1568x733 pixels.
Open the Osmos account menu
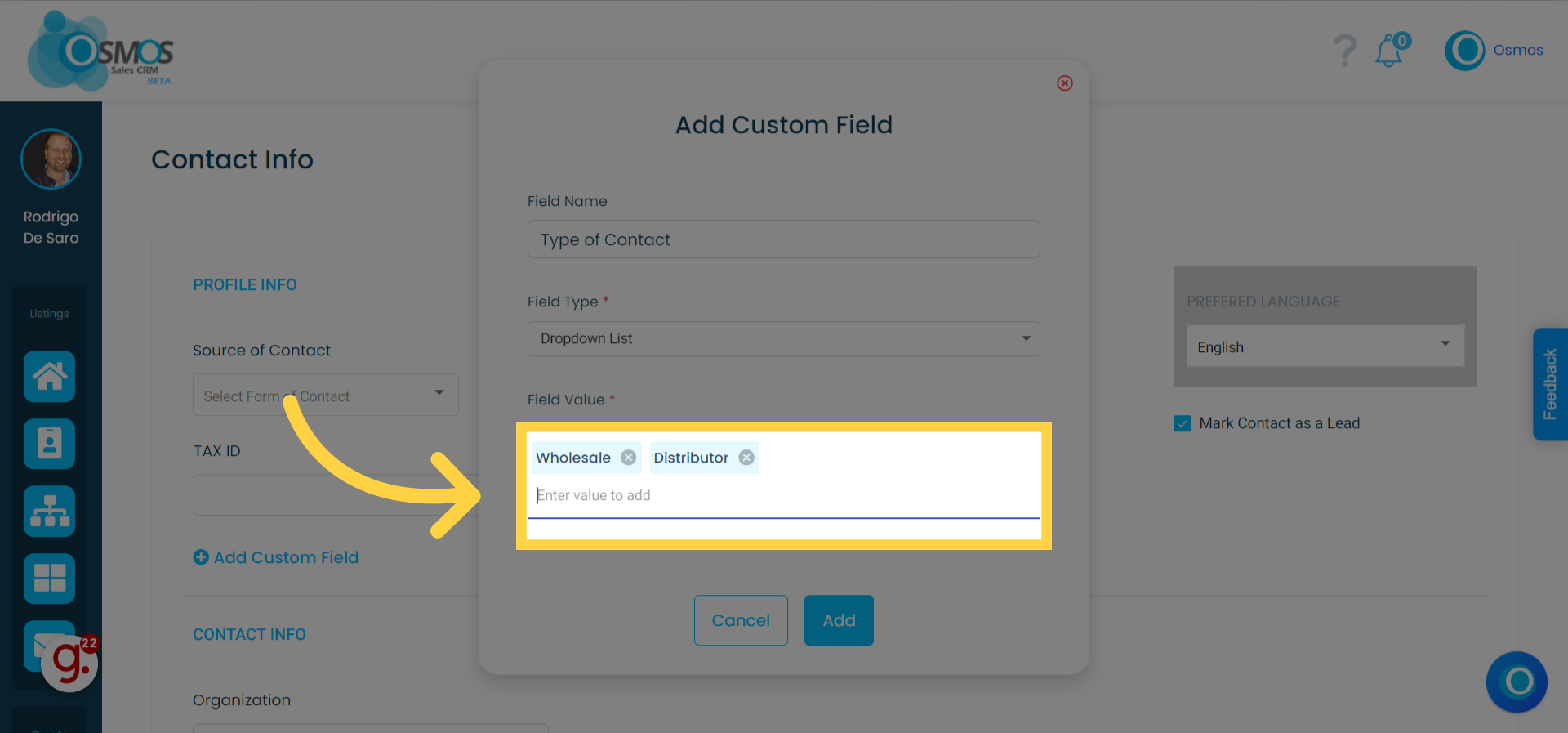pyautogui.click(x=1494, y=51)
